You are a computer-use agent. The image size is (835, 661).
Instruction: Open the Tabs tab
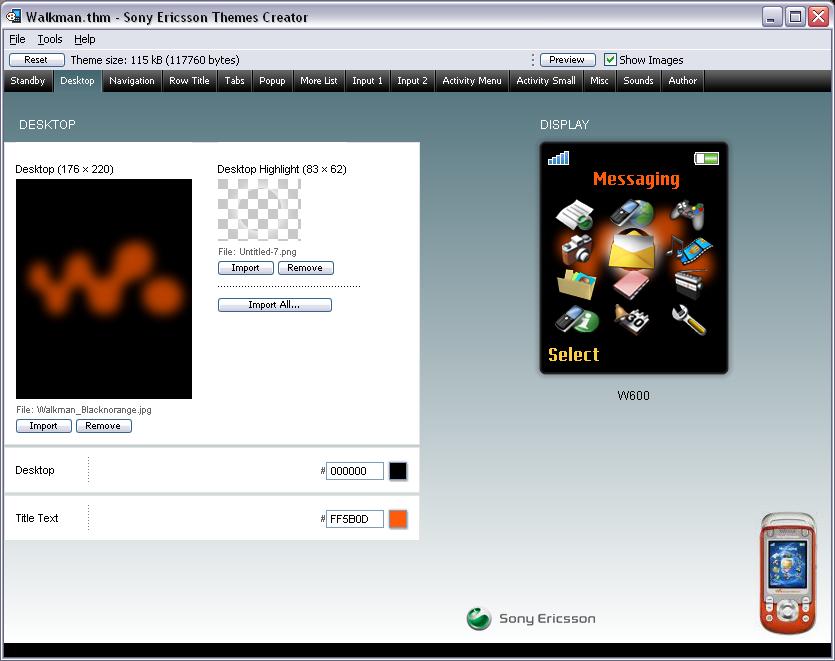coord(234,80)
